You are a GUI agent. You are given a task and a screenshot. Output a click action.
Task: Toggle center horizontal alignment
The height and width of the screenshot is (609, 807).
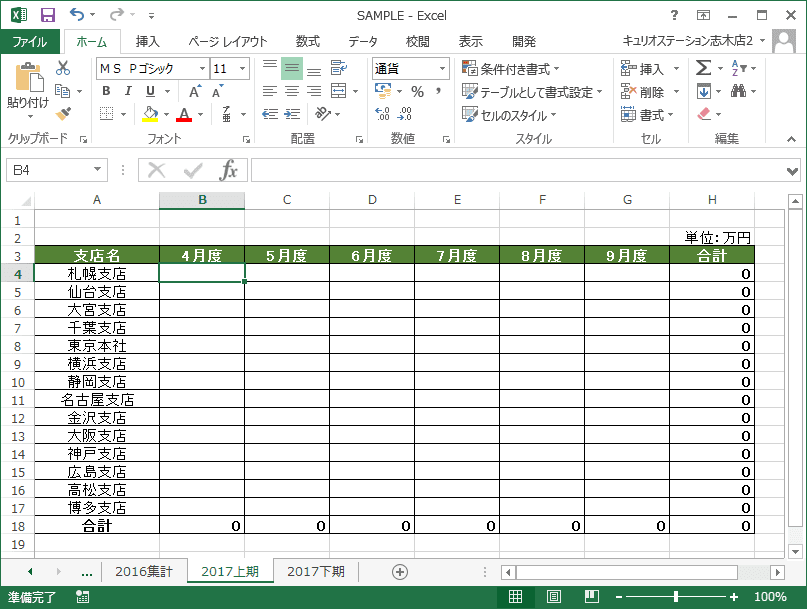[x=292, y=92]
